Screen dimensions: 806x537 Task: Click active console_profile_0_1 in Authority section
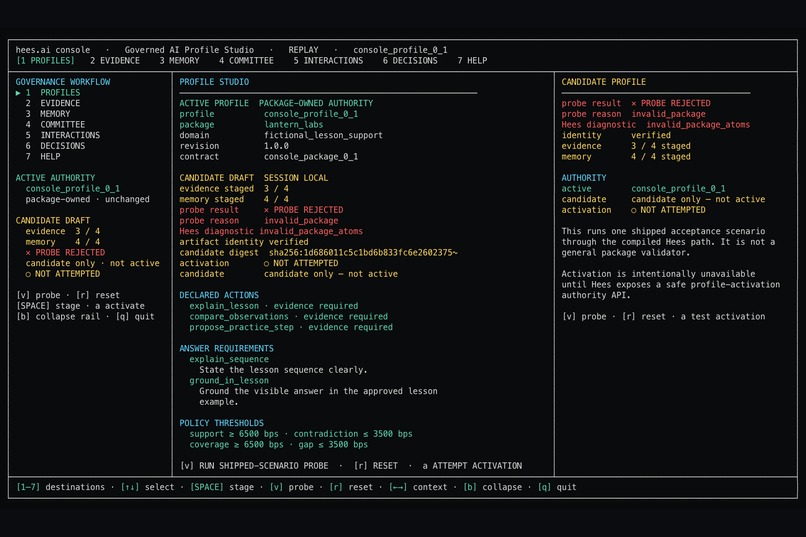(643, 189)
